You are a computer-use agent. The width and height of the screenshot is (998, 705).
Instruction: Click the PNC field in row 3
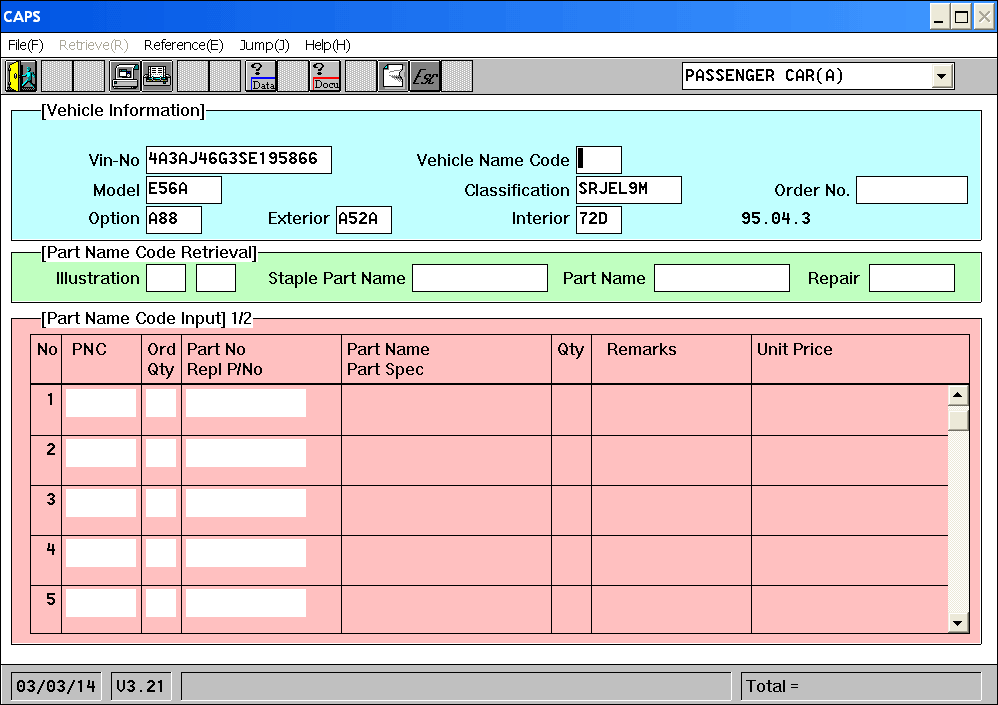(x=101, y=503)
